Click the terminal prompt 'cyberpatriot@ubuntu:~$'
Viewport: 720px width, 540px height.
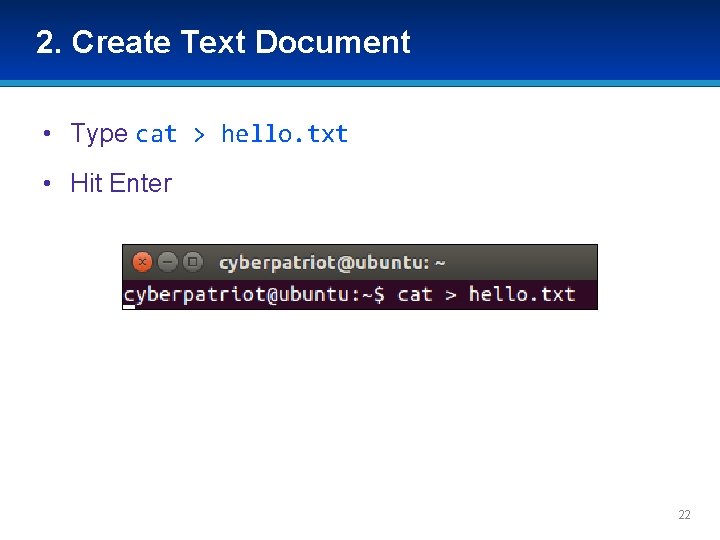[254, 294]
